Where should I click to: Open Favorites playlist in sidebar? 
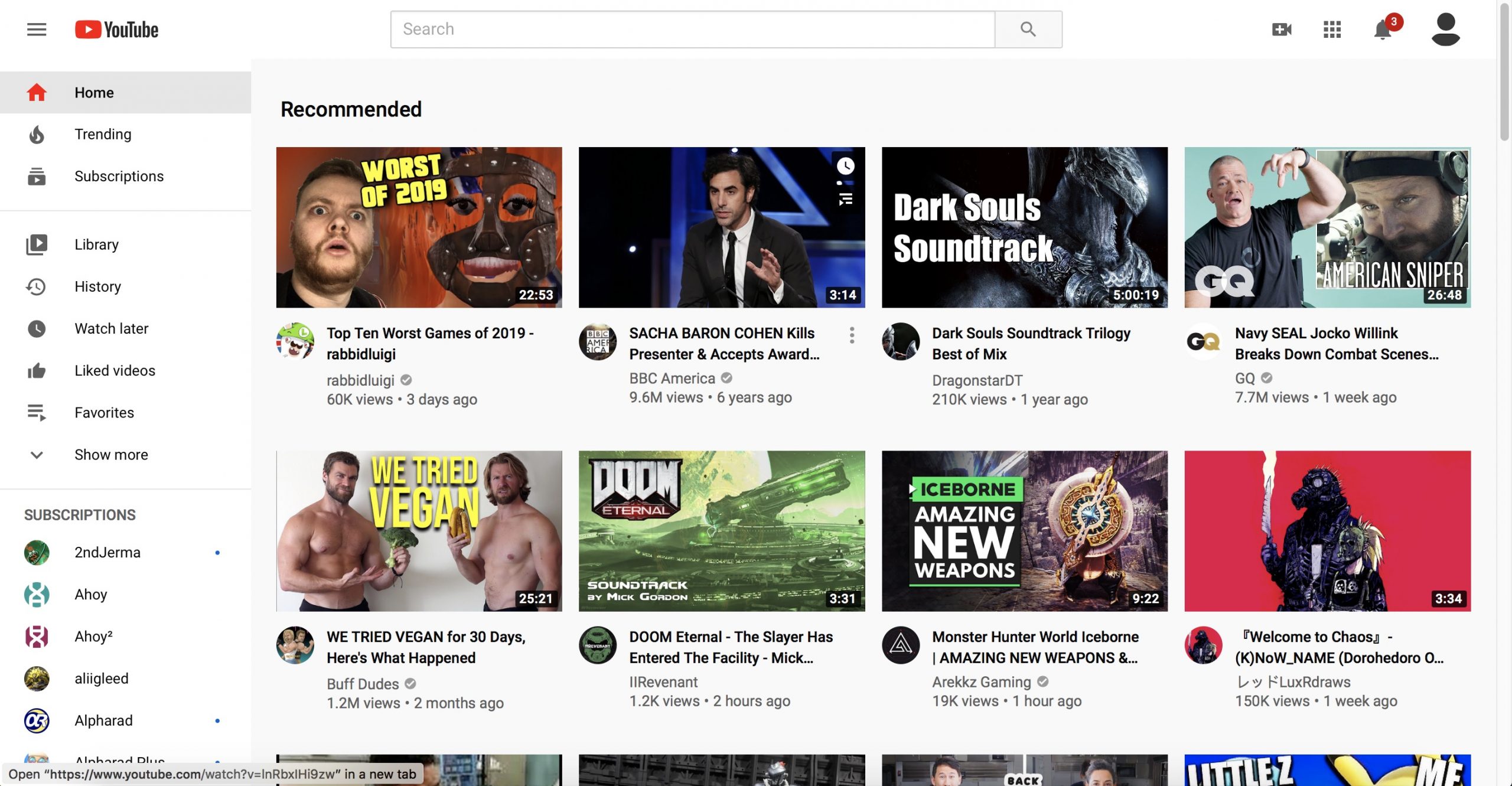125,413
